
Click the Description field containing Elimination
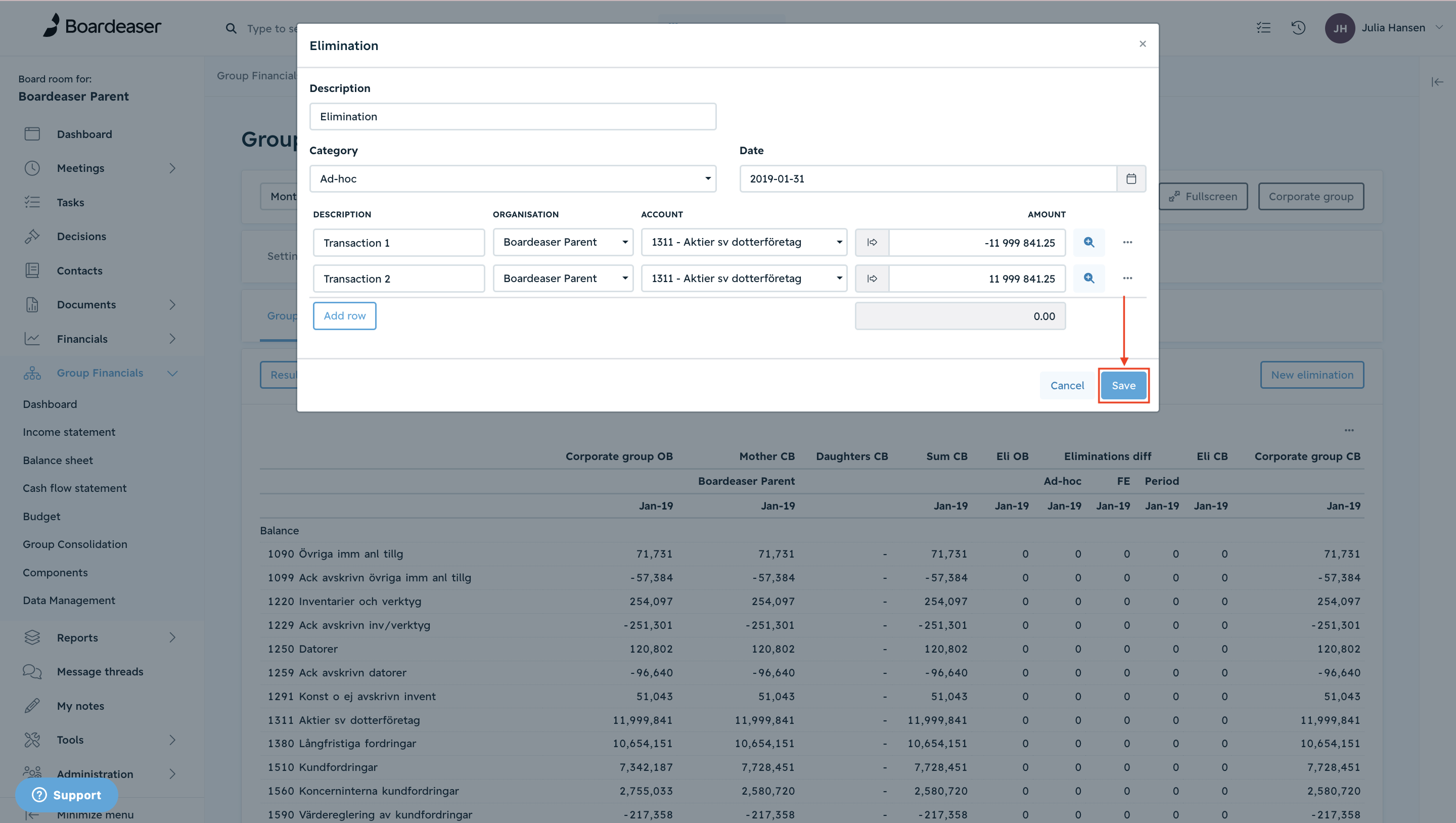pyautogui.click(x=513, y=116)
